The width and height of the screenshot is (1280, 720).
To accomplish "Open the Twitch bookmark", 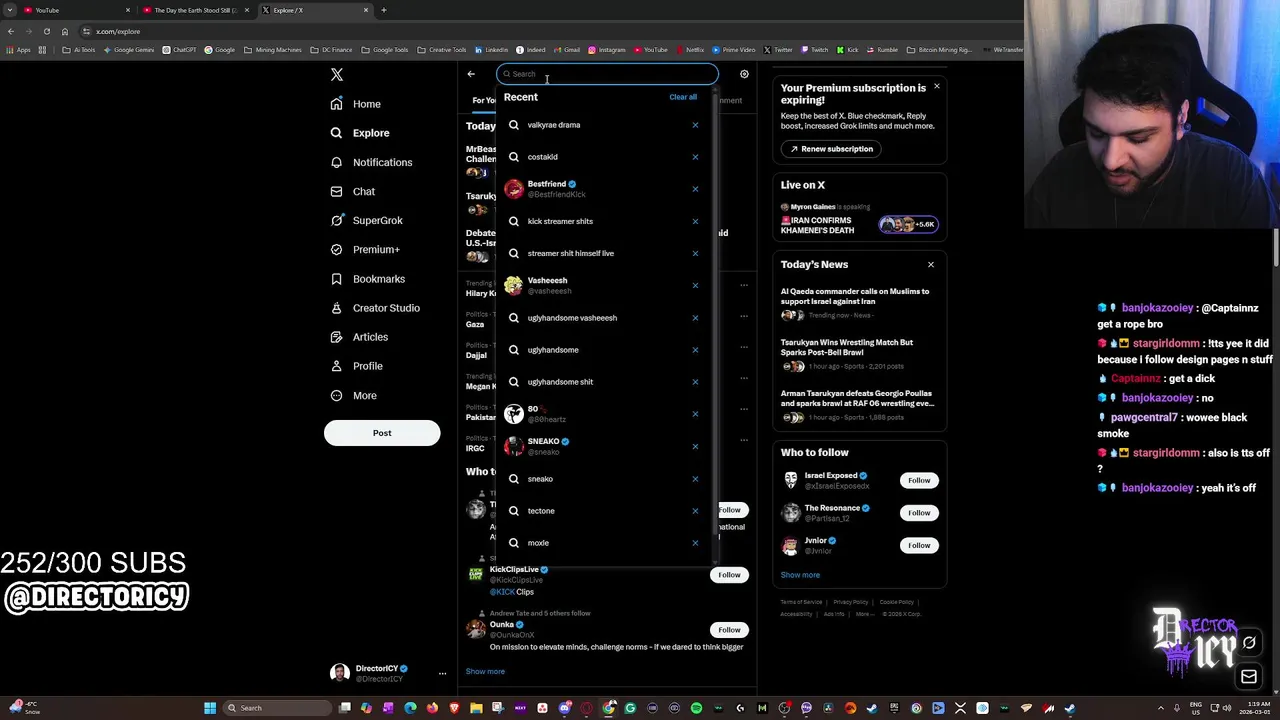I will click(x=815, y=50).
